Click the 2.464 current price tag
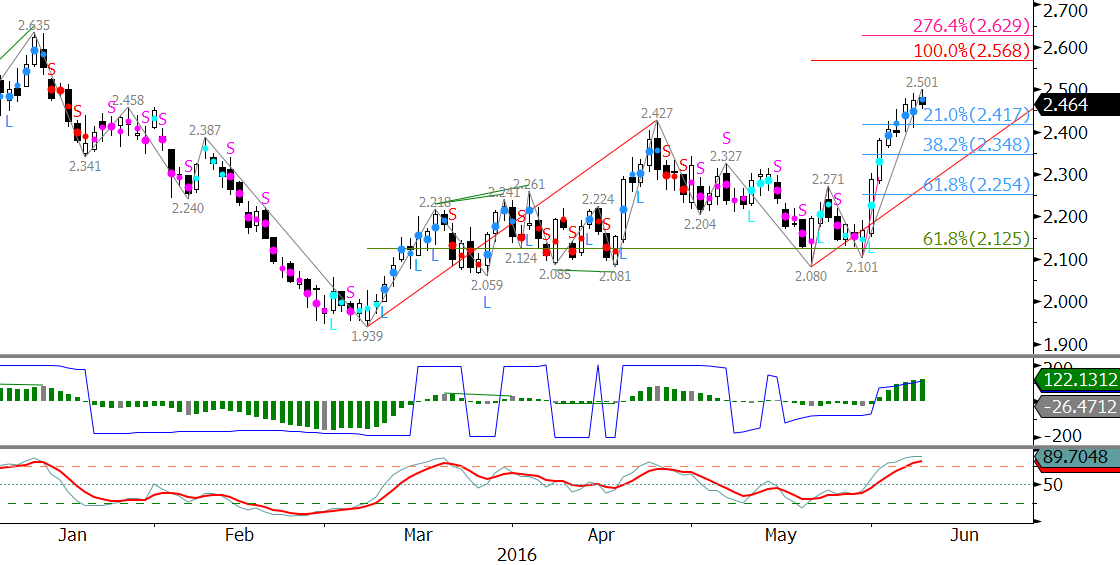The height and width of the screenshot is (565, 1120). 1075,106
